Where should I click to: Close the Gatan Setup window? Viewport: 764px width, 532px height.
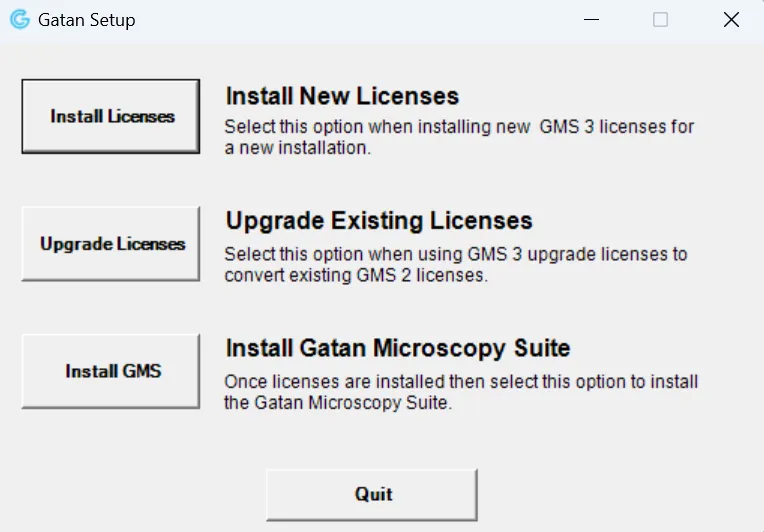point(730,20)
